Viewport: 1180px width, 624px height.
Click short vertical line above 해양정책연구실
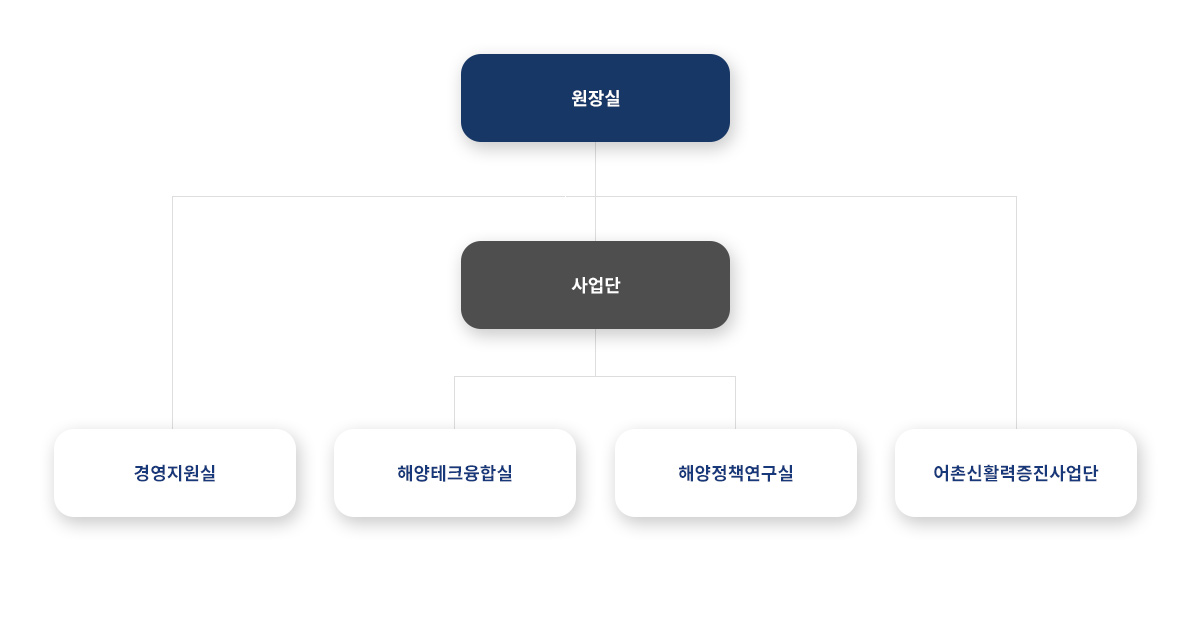735,403
